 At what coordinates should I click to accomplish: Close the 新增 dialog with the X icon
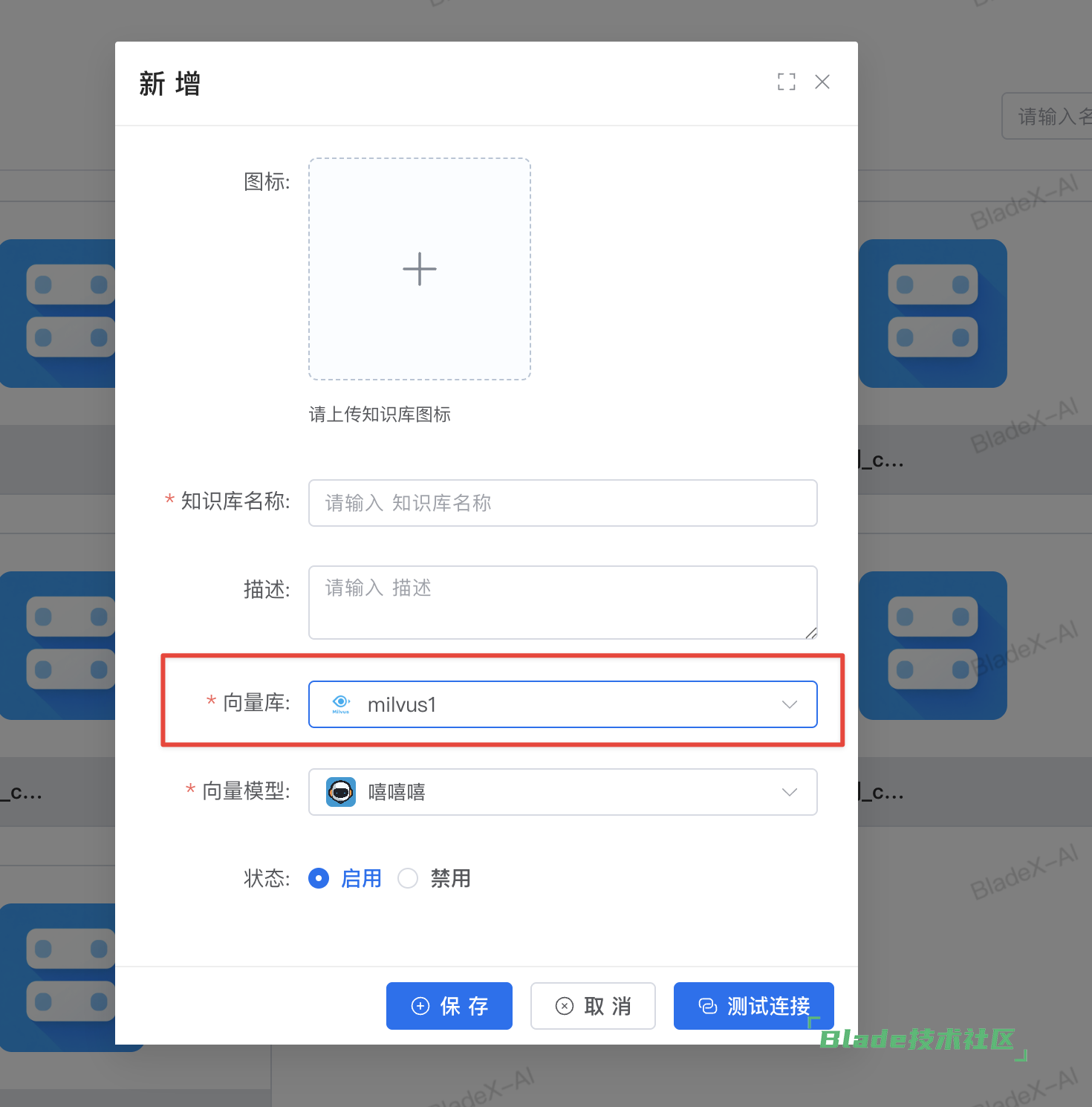(822, 82)
